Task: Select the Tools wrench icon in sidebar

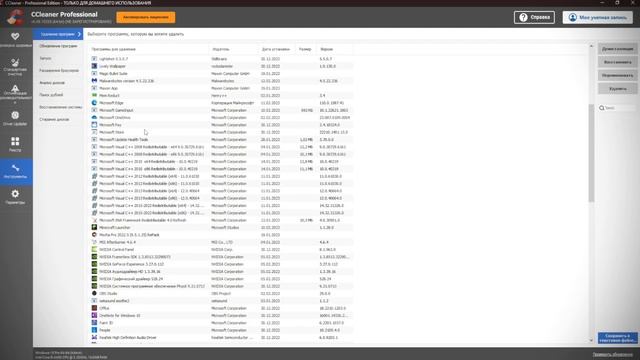Action: [x=15, y=168]
